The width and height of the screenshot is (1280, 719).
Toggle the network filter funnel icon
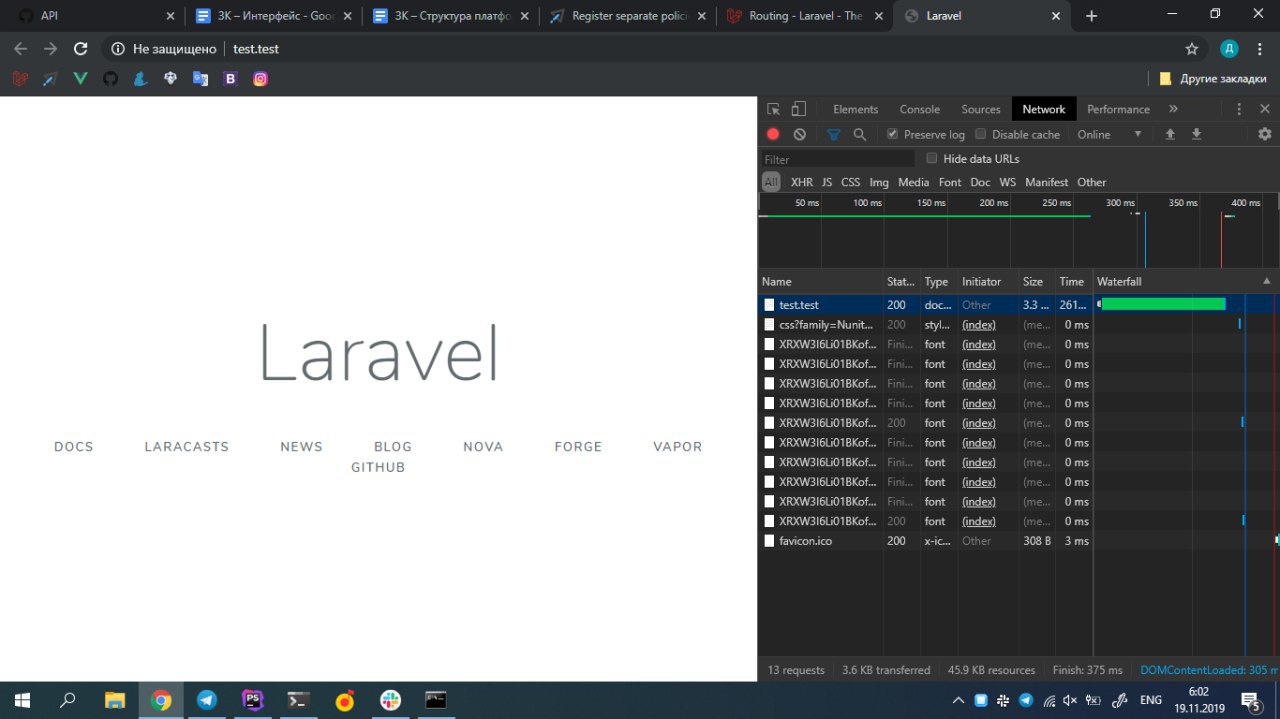click(x=834, y=134)
